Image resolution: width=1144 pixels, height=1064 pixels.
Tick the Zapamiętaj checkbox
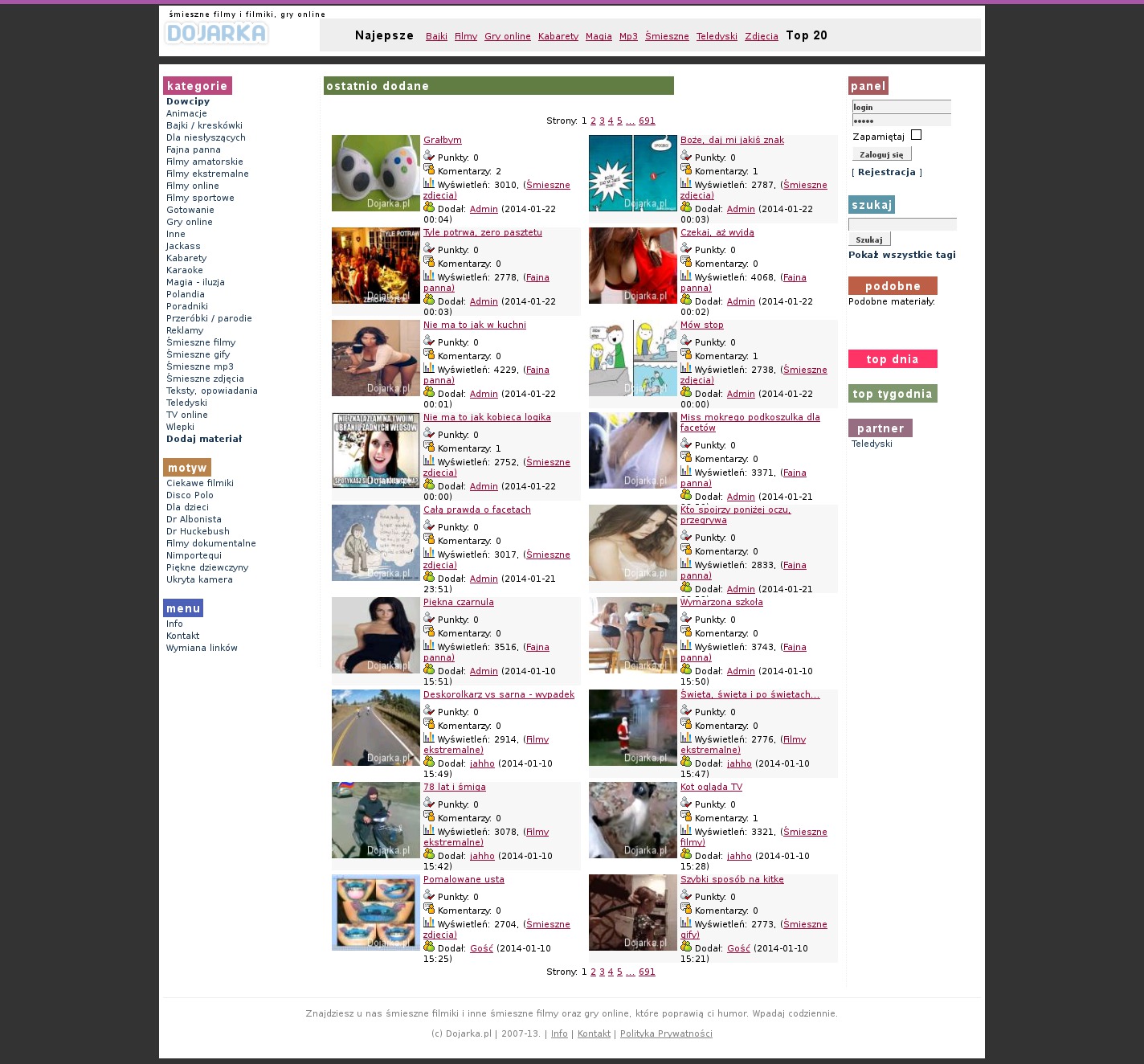[x=916, y=135]
